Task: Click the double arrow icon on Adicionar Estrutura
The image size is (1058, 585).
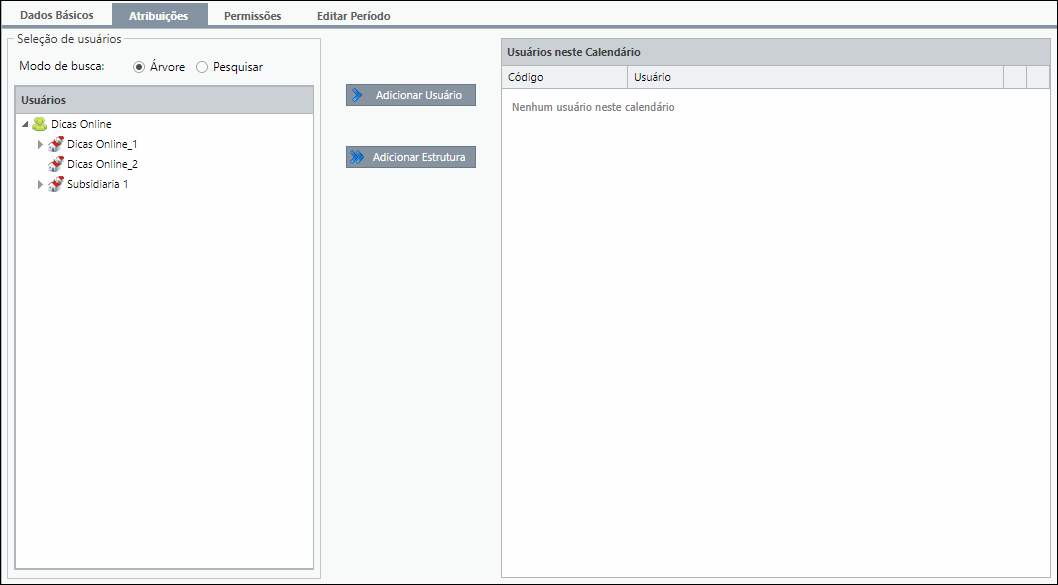Action: point(357,157)
